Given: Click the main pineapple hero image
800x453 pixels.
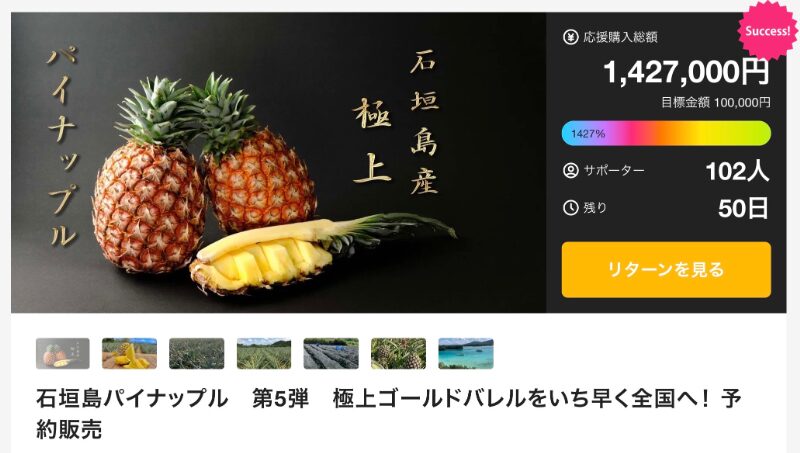Looking at the screenshot, I should [279, 163].
